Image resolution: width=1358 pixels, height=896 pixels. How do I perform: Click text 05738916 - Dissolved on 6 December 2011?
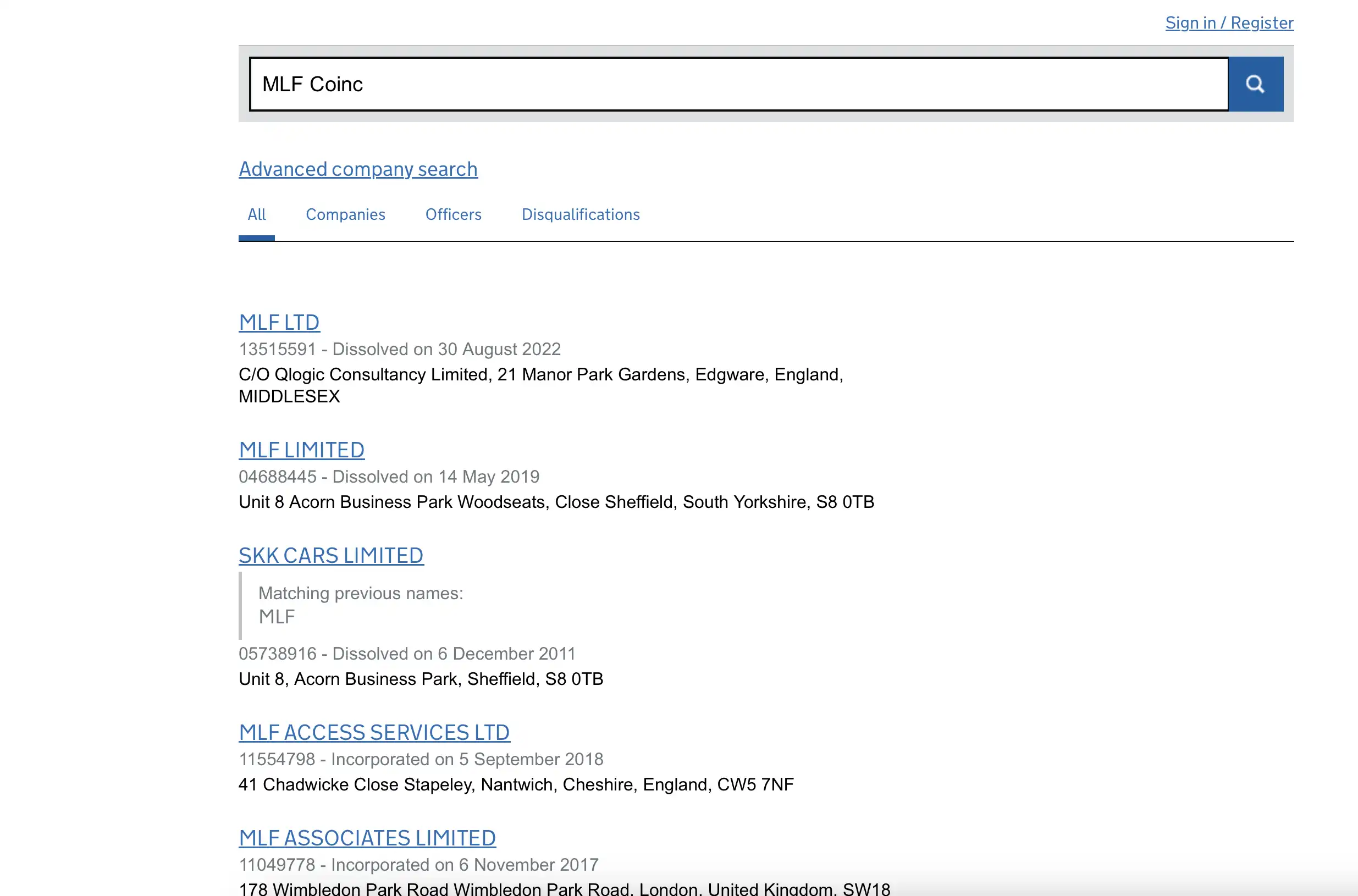pos(407,654)
